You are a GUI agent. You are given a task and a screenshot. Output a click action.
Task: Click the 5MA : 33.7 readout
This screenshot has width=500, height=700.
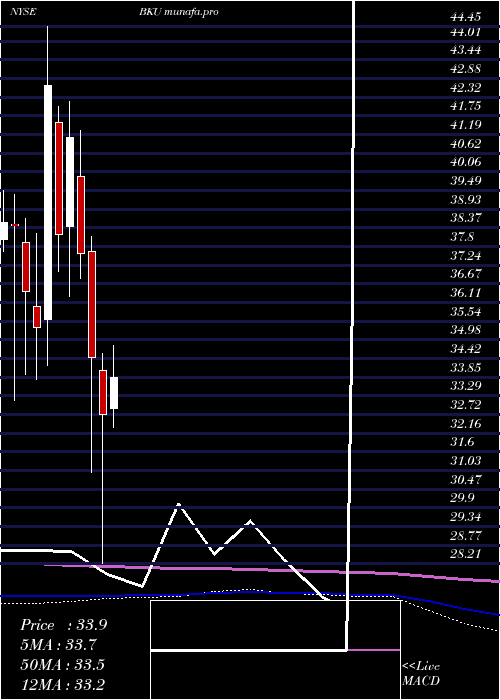pyautogui.click(x=59, y=645)
